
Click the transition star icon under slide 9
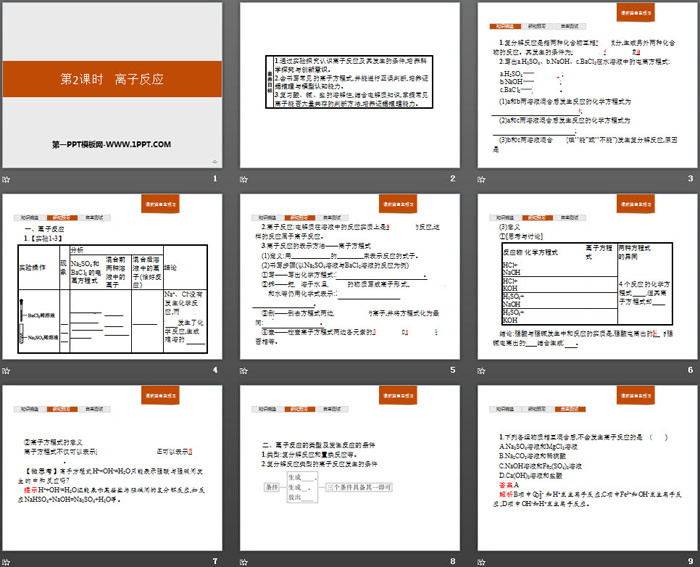tap(482, 562)
